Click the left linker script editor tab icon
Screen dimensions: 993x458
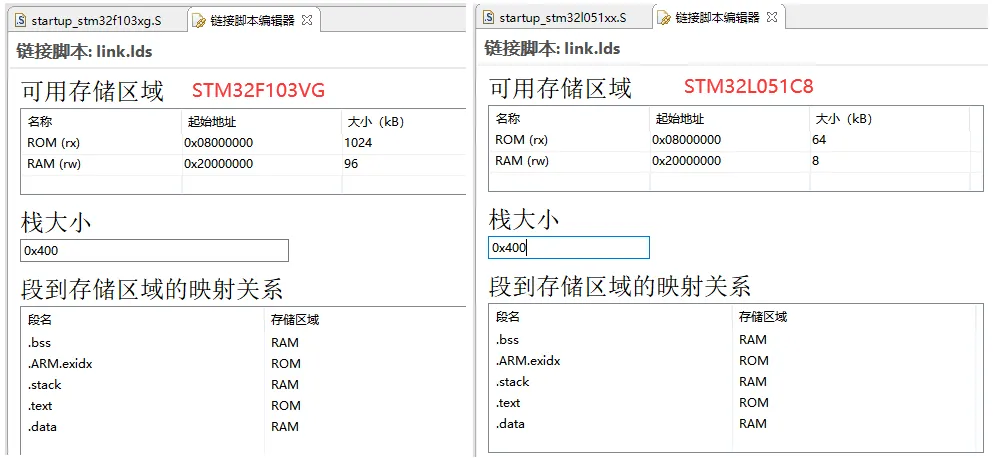point(199,22)
